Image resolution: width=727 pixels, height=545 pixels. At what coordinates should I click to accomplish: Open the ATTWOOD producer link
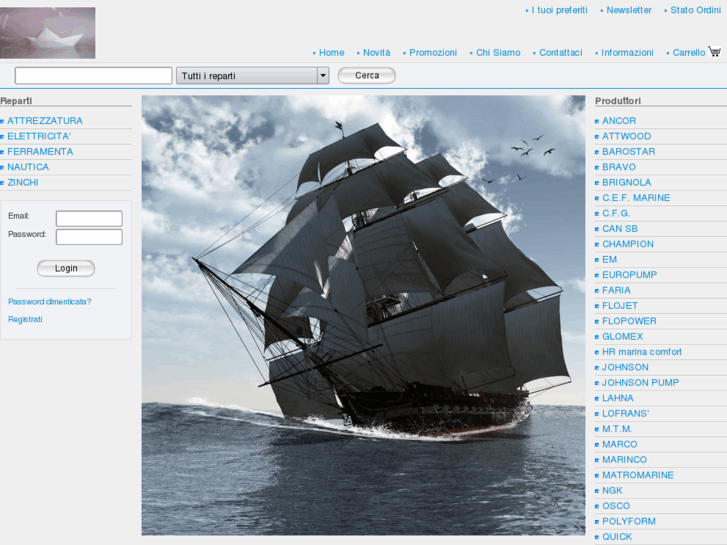pos(626,136)
